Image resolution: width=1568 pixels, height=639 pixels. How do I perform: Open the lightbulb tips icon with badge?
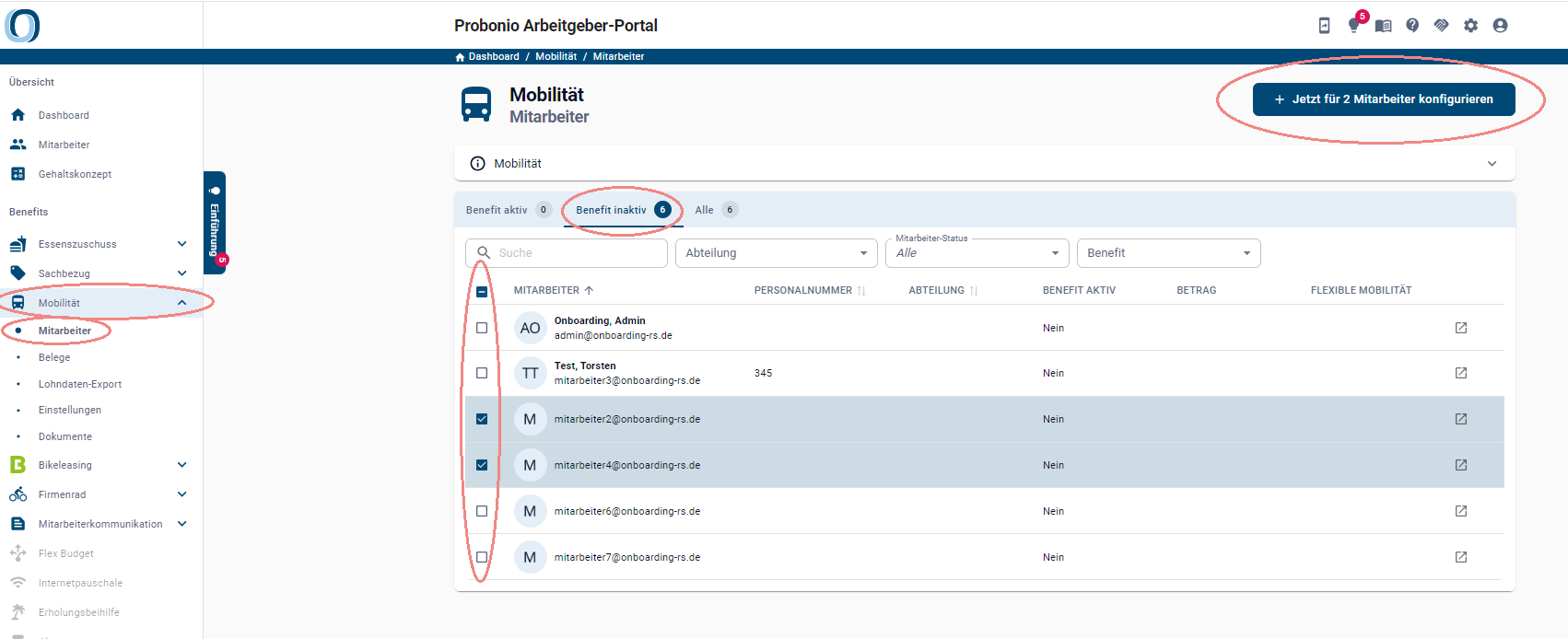(1354, 25)
